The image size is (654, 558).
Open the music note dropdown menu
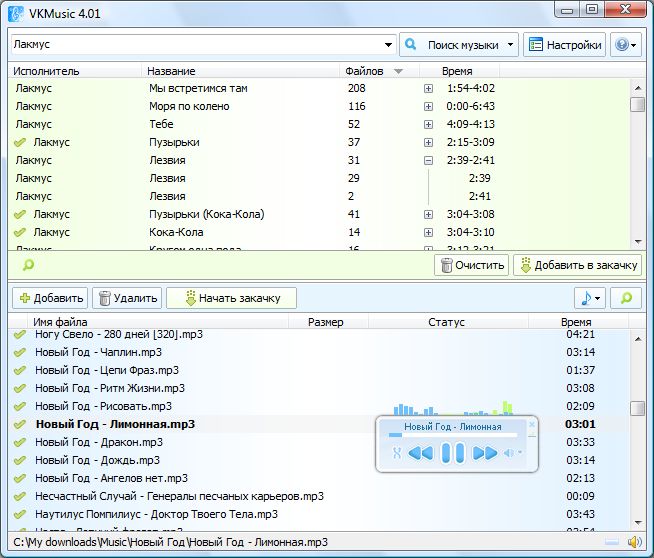(x=590, y=298)
